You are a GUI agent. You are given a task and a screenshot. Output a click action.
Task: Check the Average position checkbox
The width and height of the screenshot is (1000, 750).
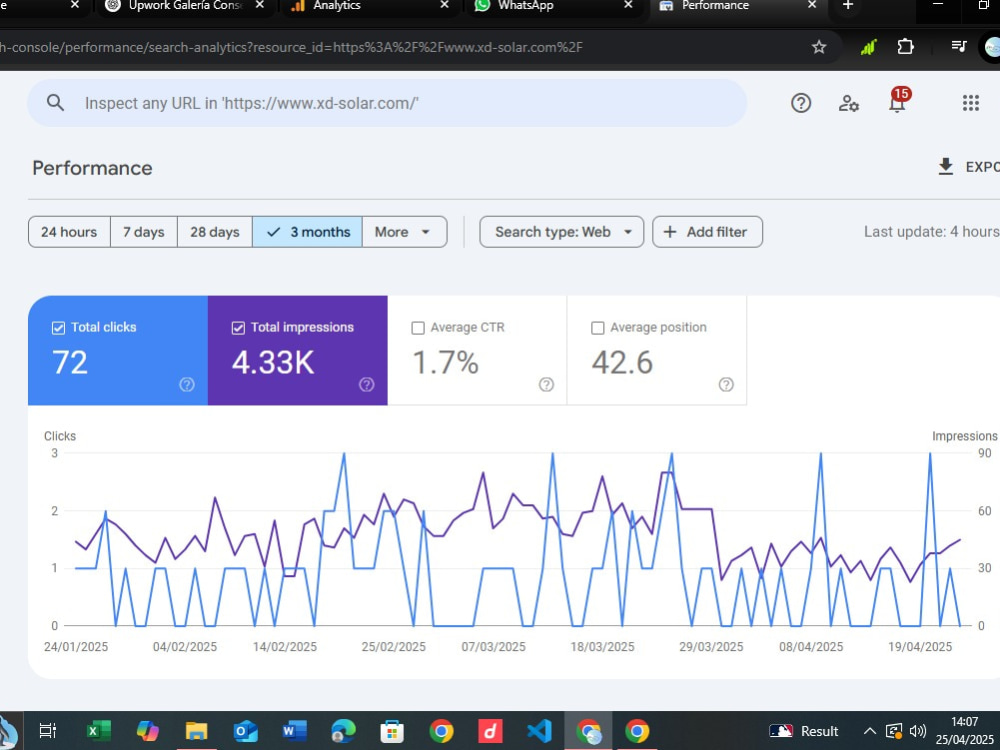[598, 328]
